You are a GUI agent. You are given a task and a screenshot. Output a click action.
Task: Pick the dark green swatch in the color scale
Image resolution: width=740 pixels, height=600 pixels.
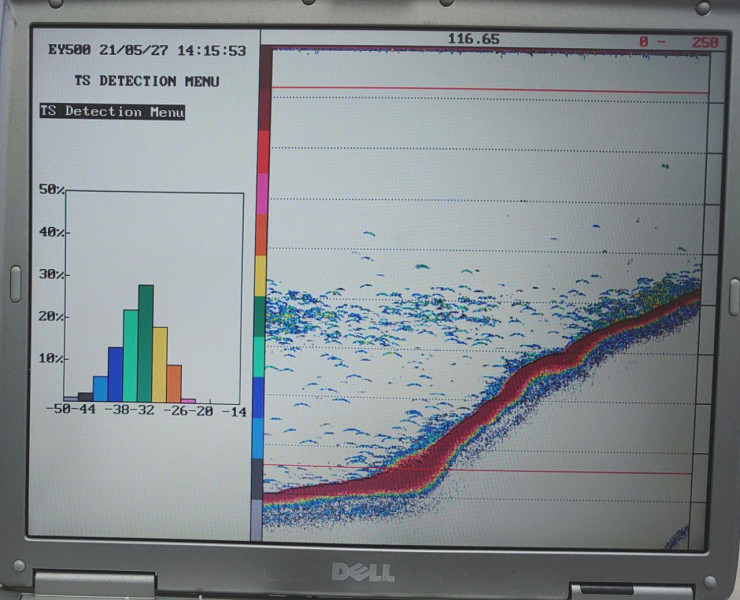pos(261,316)
